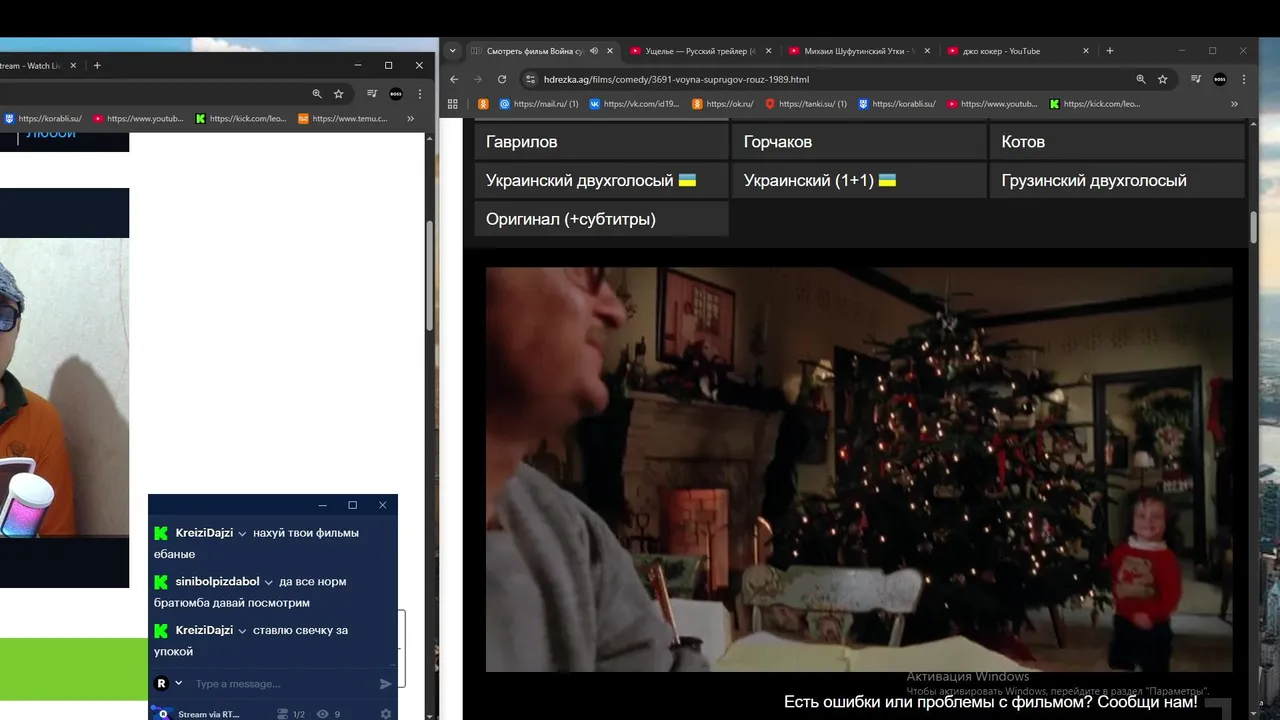Open ok.ru bookmark in right browser
This screenshot has width=1280, height=720.
pos(723,103)
